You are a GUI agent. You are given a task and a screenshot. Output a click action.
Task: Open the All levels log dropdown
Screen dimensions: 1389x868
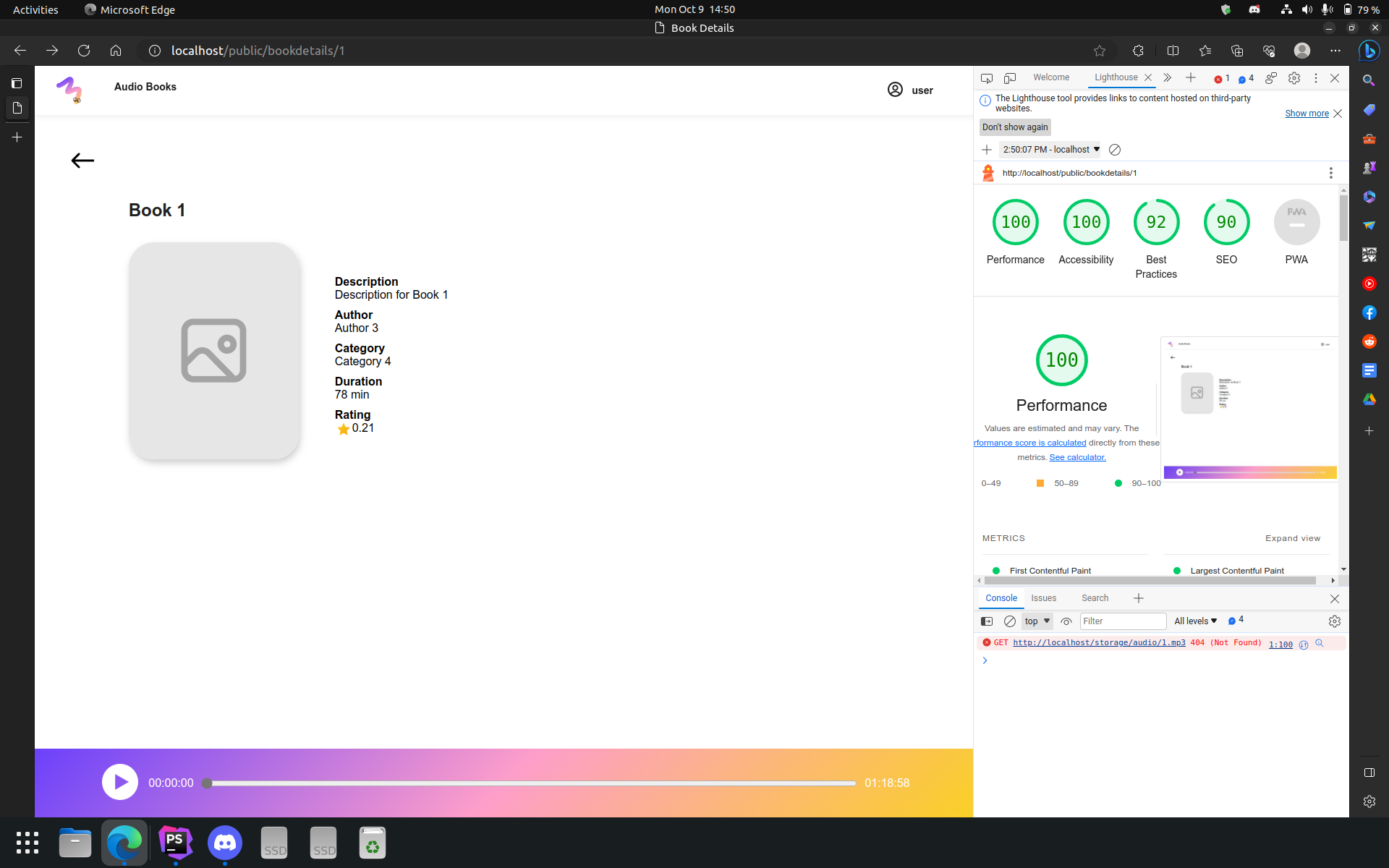click(1195, 621)
